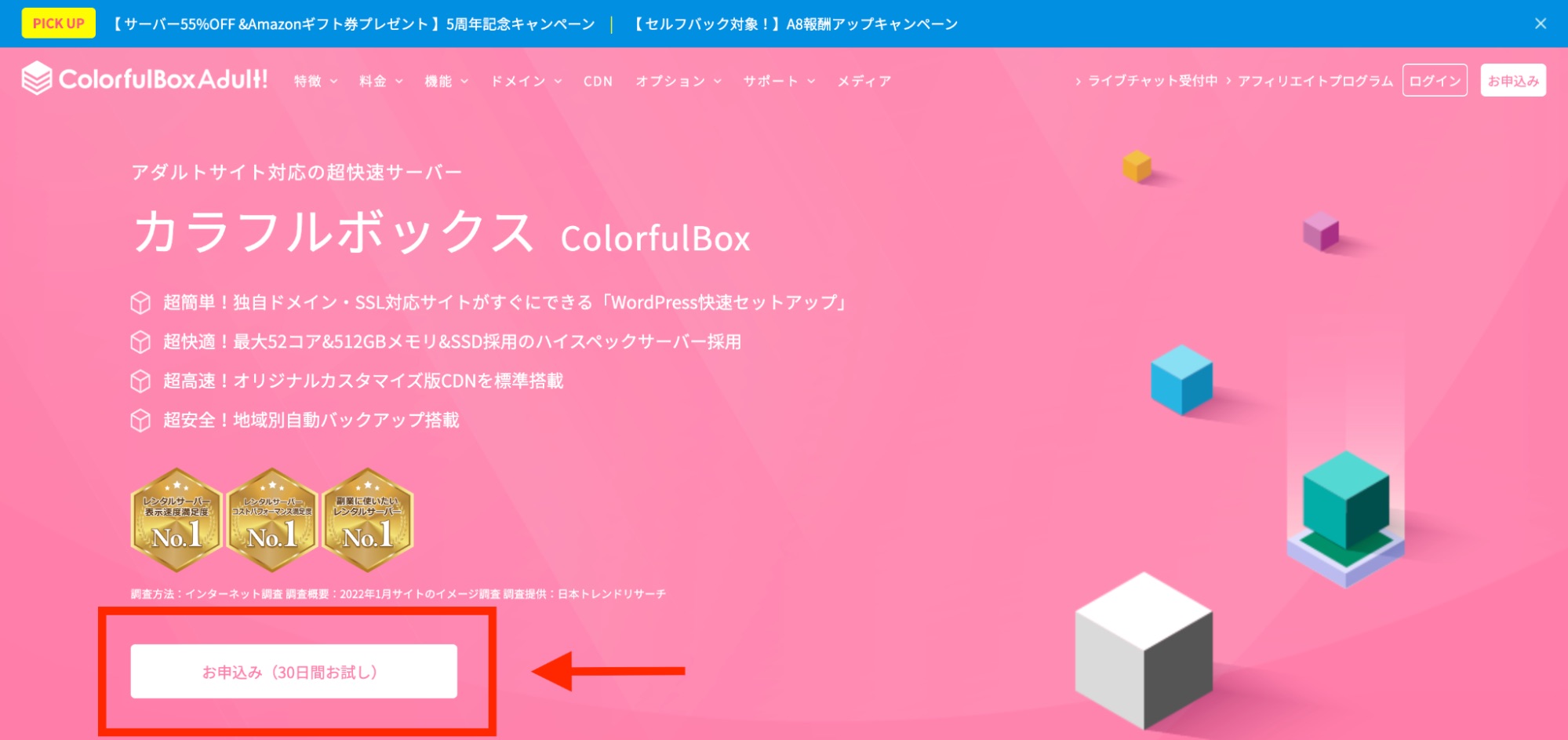Screen dimensions: 1568x740
Task: Click cube icon beside ハイスペックサーバー採用 line
Action: (140, 342)
